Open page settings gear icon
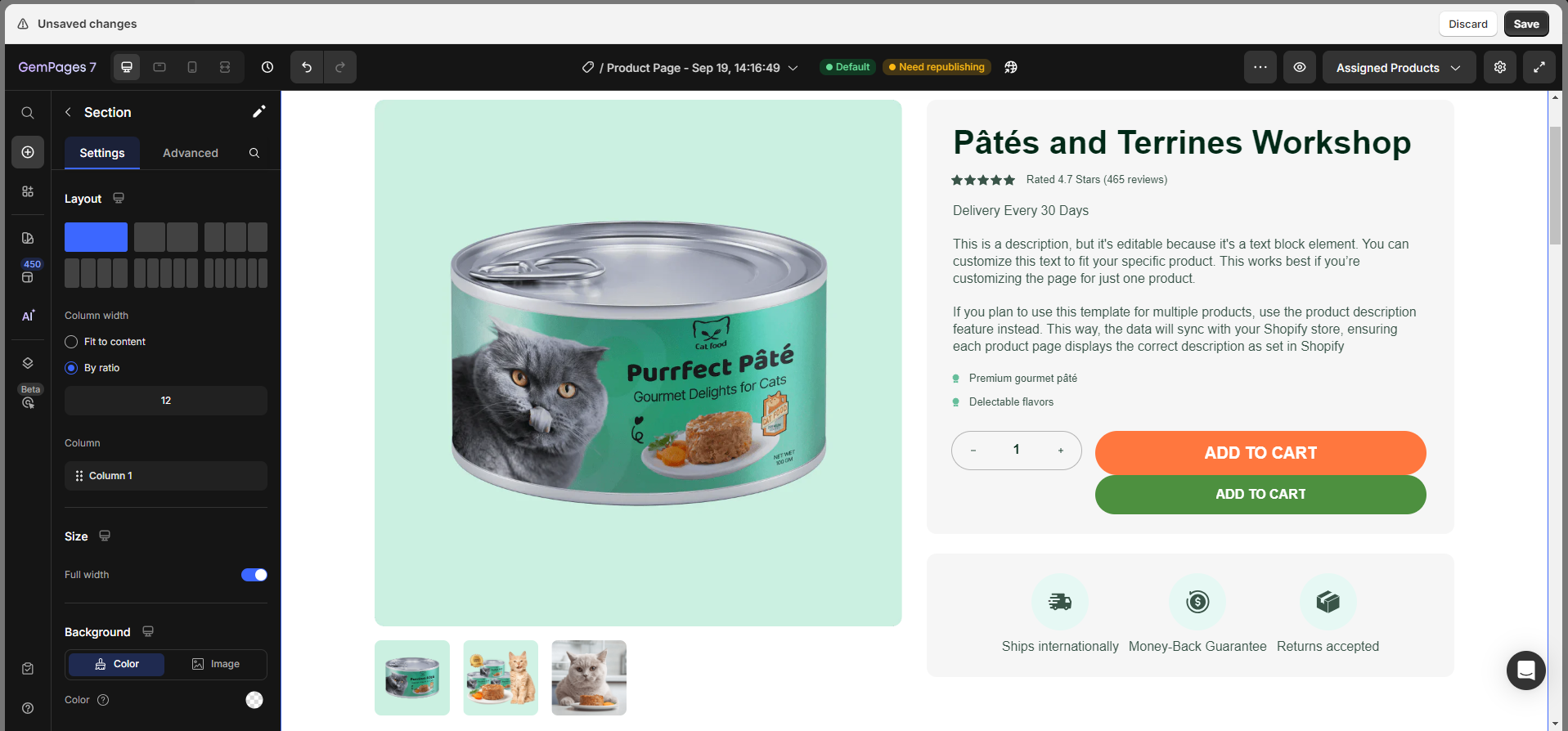Viewport: 1568px width, 731px height. (x=1499, y=67)
